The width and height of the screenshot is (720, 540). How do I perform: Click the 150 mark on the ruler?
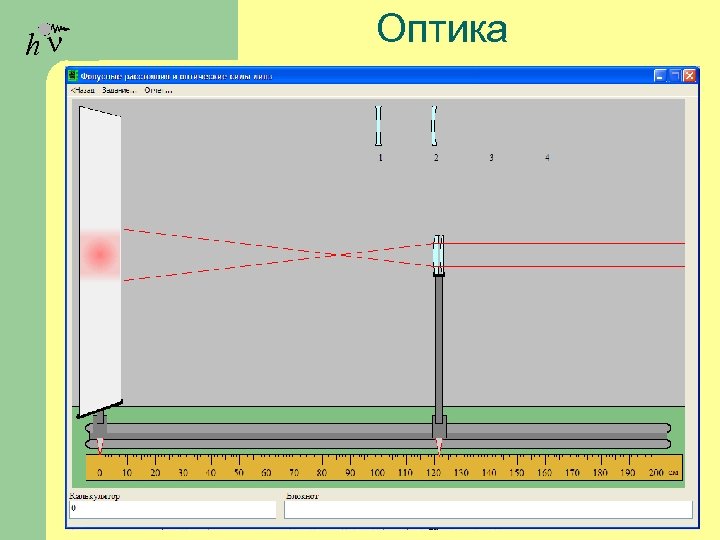(517, 472)
